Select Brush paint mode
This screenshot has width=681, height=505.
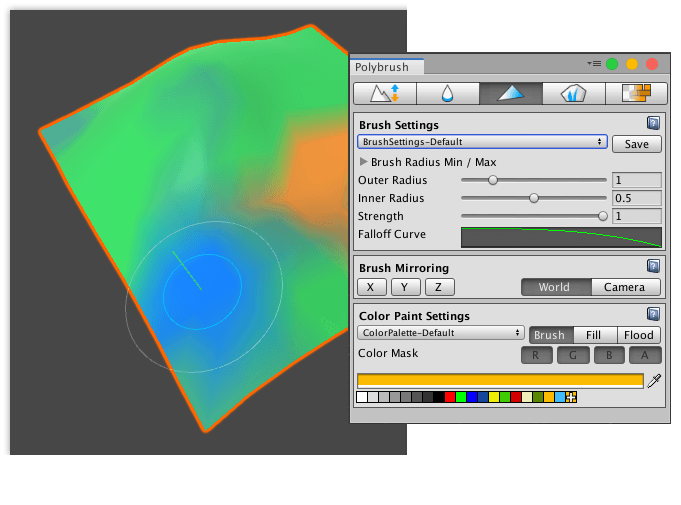pos(551,335)
